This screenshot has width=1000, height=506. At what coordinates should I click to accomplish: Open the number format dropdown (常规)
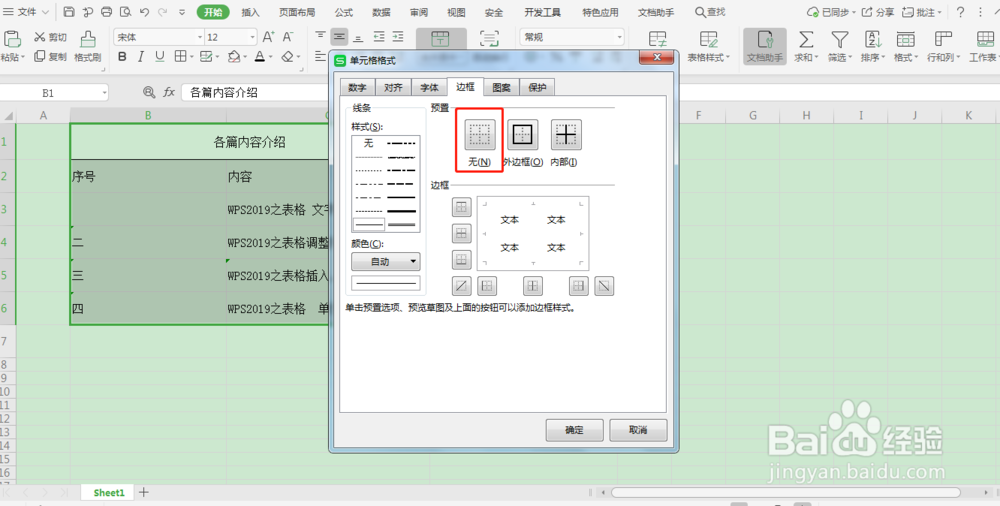pos(619,38)
